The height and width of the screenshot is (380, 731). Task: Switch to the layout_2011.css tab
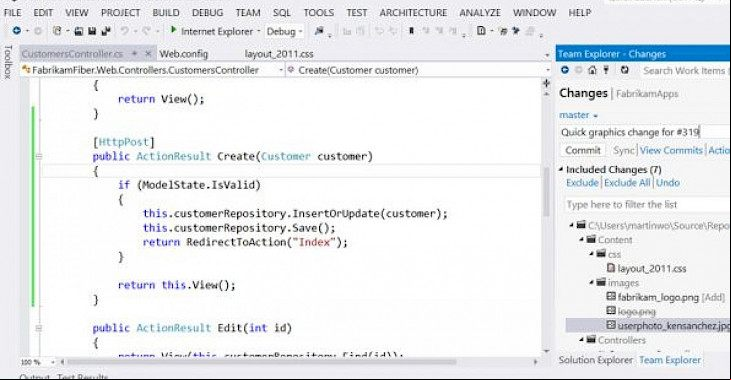[x=279, y=54]
